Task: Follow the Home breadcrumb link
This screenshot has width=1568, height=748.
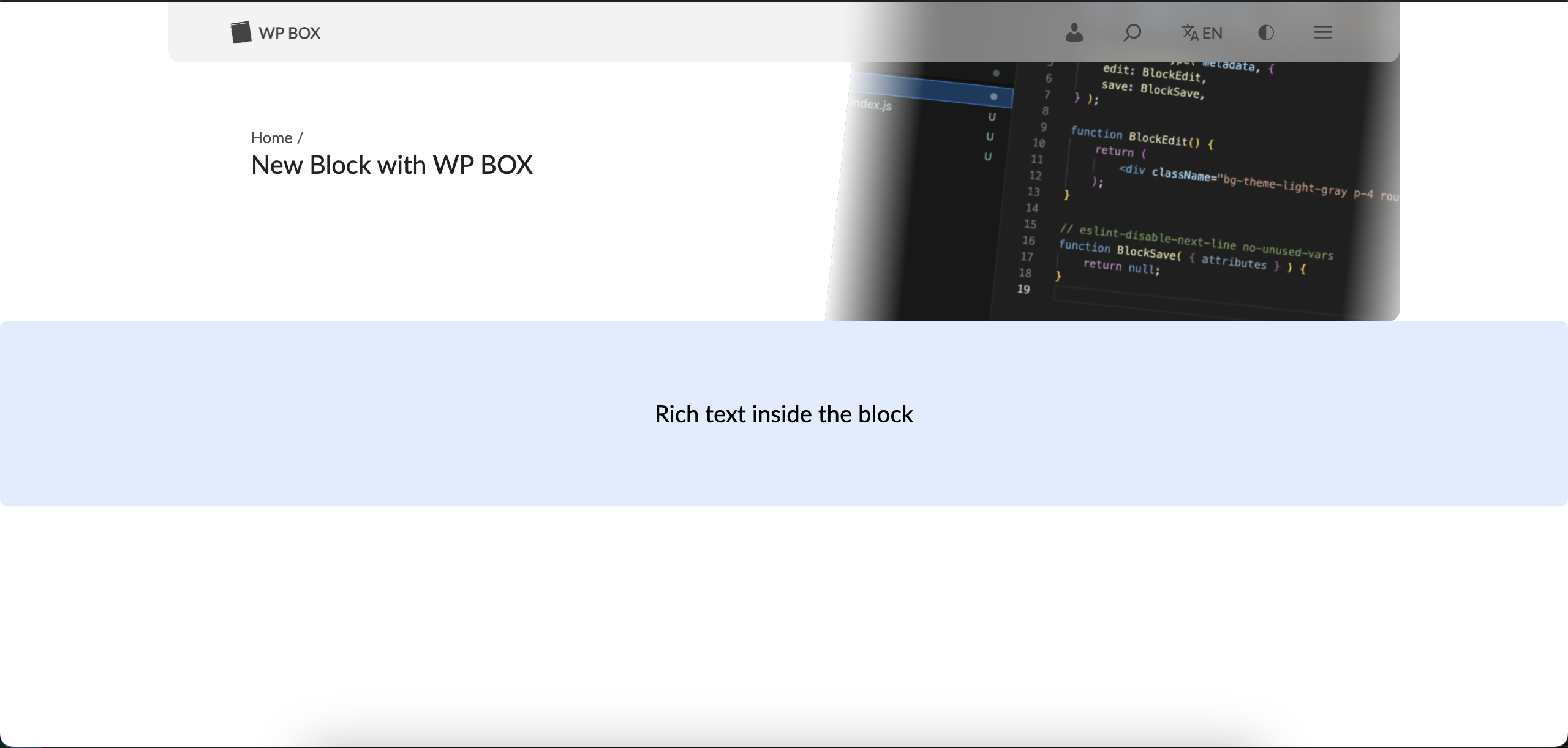Action: pos(271,138)
